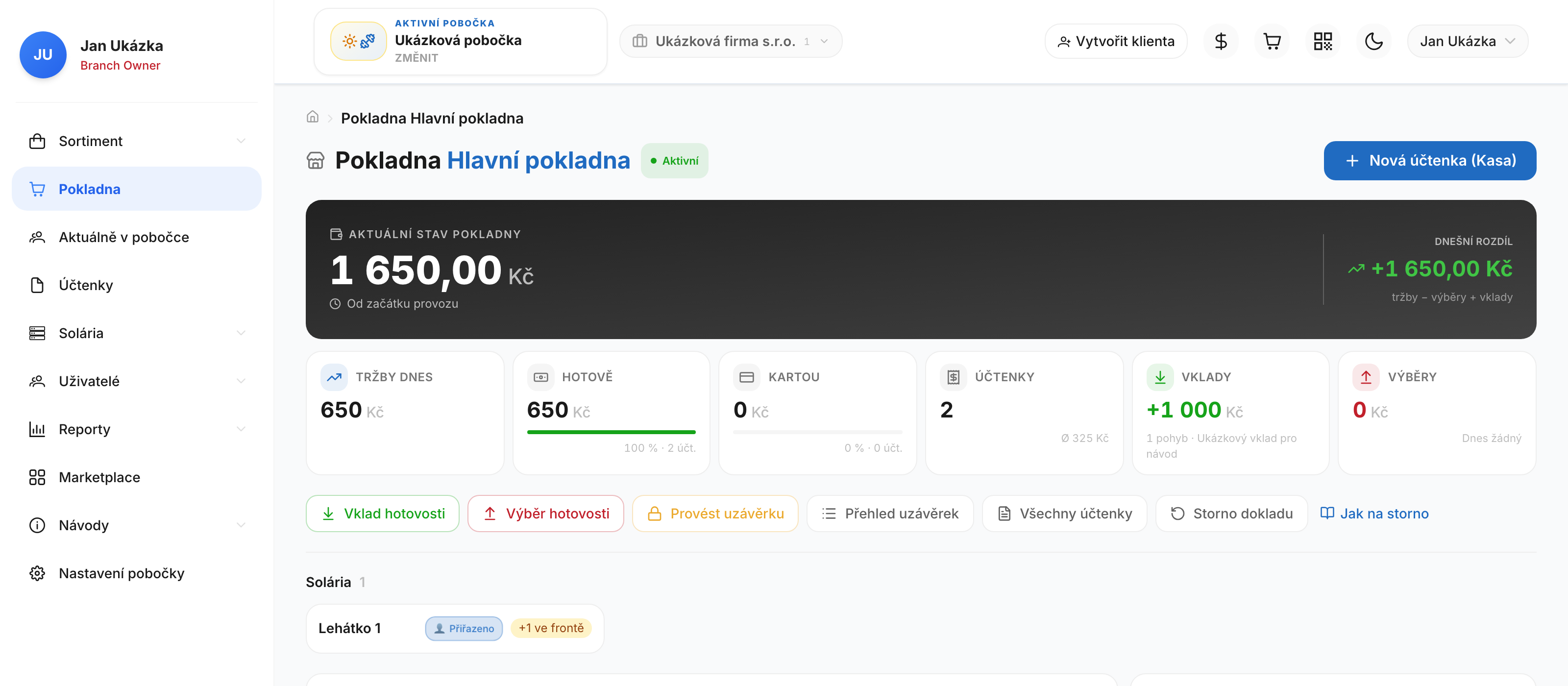Open Všechny účtenky
1568x686 pixels.
pyautogui.click(x=1064, y=514)
